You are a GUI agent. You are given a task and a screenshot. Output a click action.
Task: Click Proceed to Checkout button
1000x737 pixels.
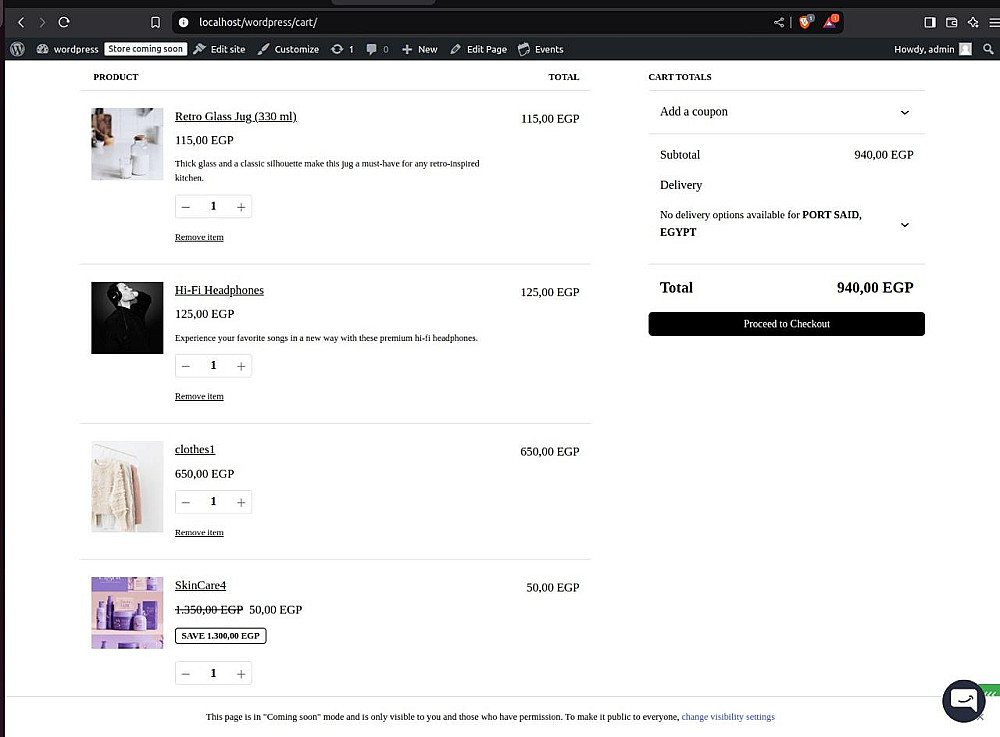[786, 324]
